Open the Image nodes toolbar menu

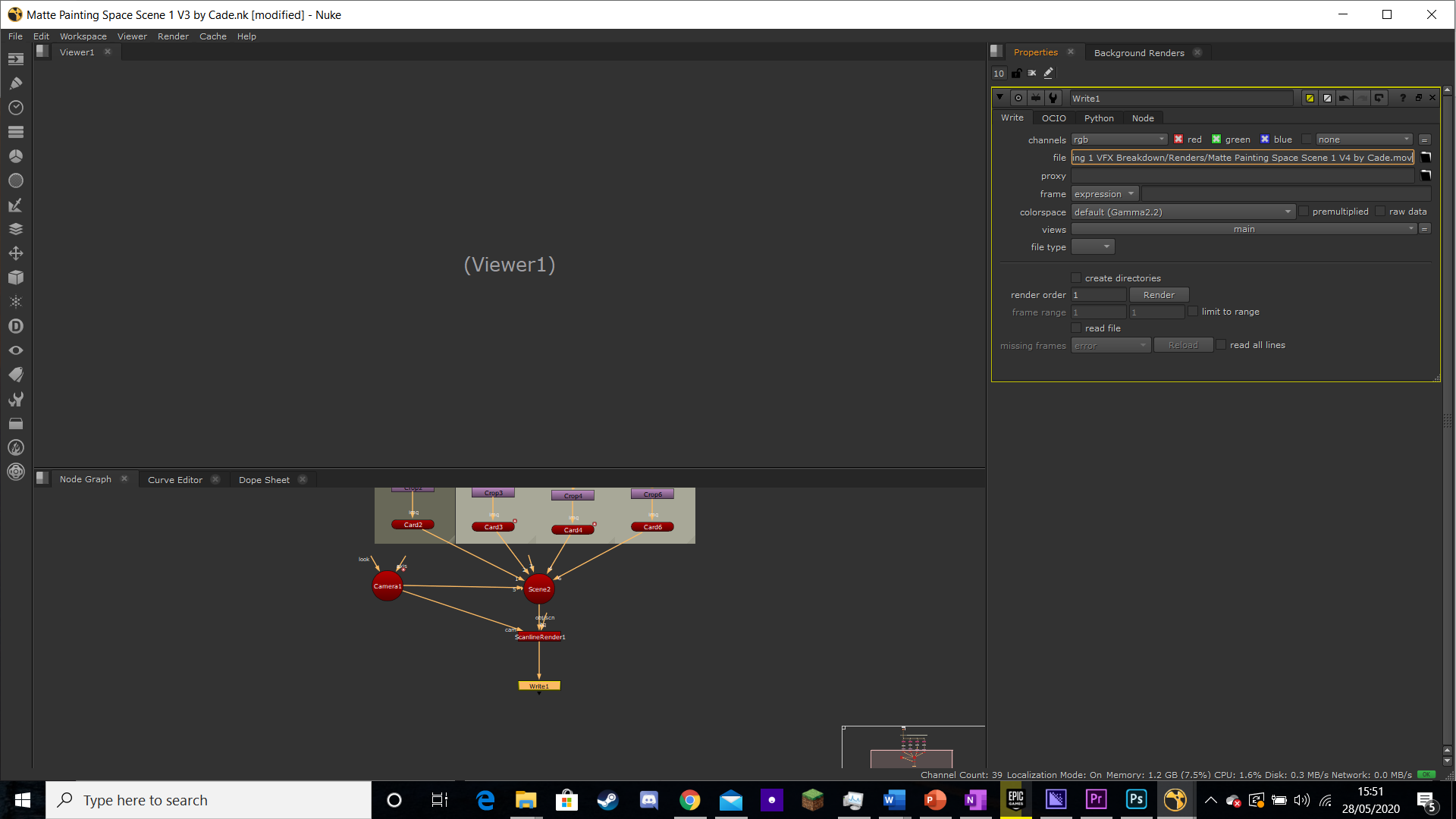[x=16, y=59]
